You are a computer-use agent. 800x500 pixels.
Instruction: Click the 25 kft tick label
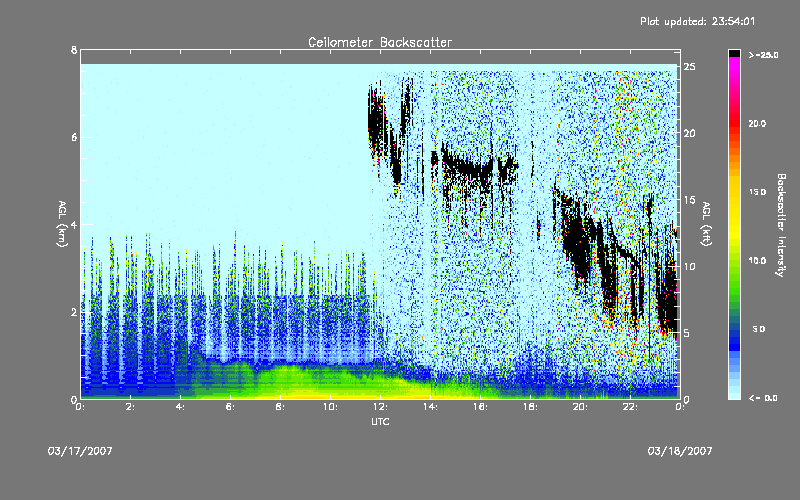click(x=689, y=66)
